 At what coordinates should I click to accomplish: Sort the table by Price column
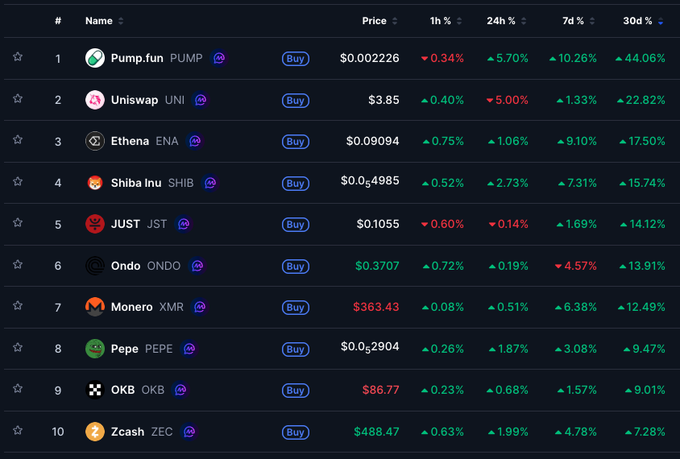pyautogui.click(x=379, y=21)
